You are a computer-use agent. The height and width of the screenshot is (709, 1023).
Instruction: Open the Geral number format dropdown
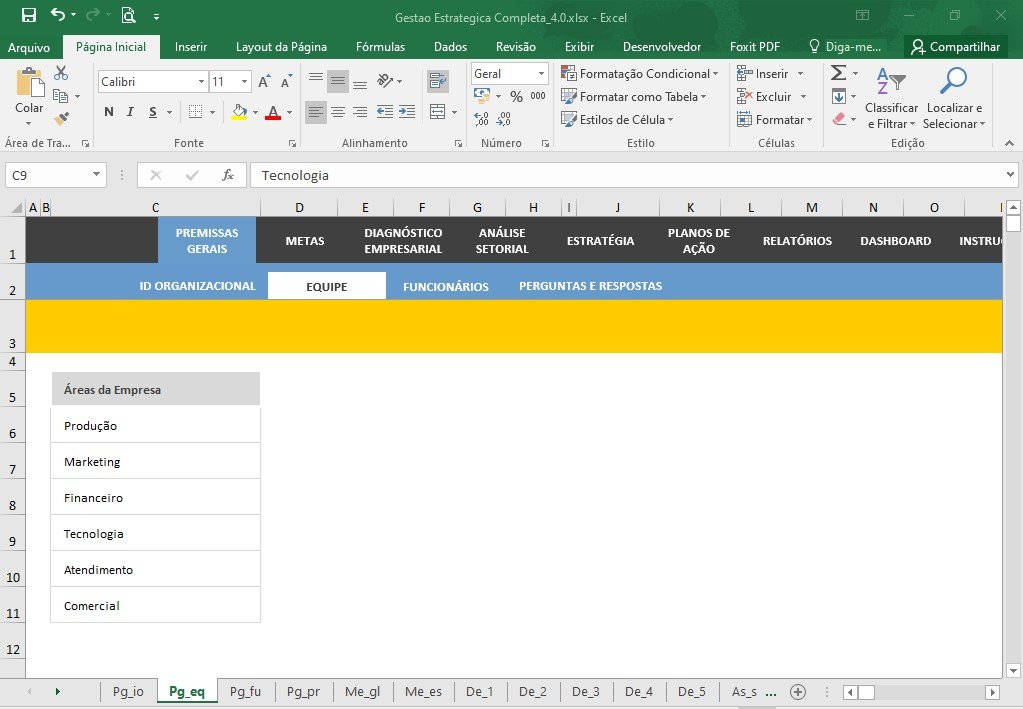[x=541, y=74]
